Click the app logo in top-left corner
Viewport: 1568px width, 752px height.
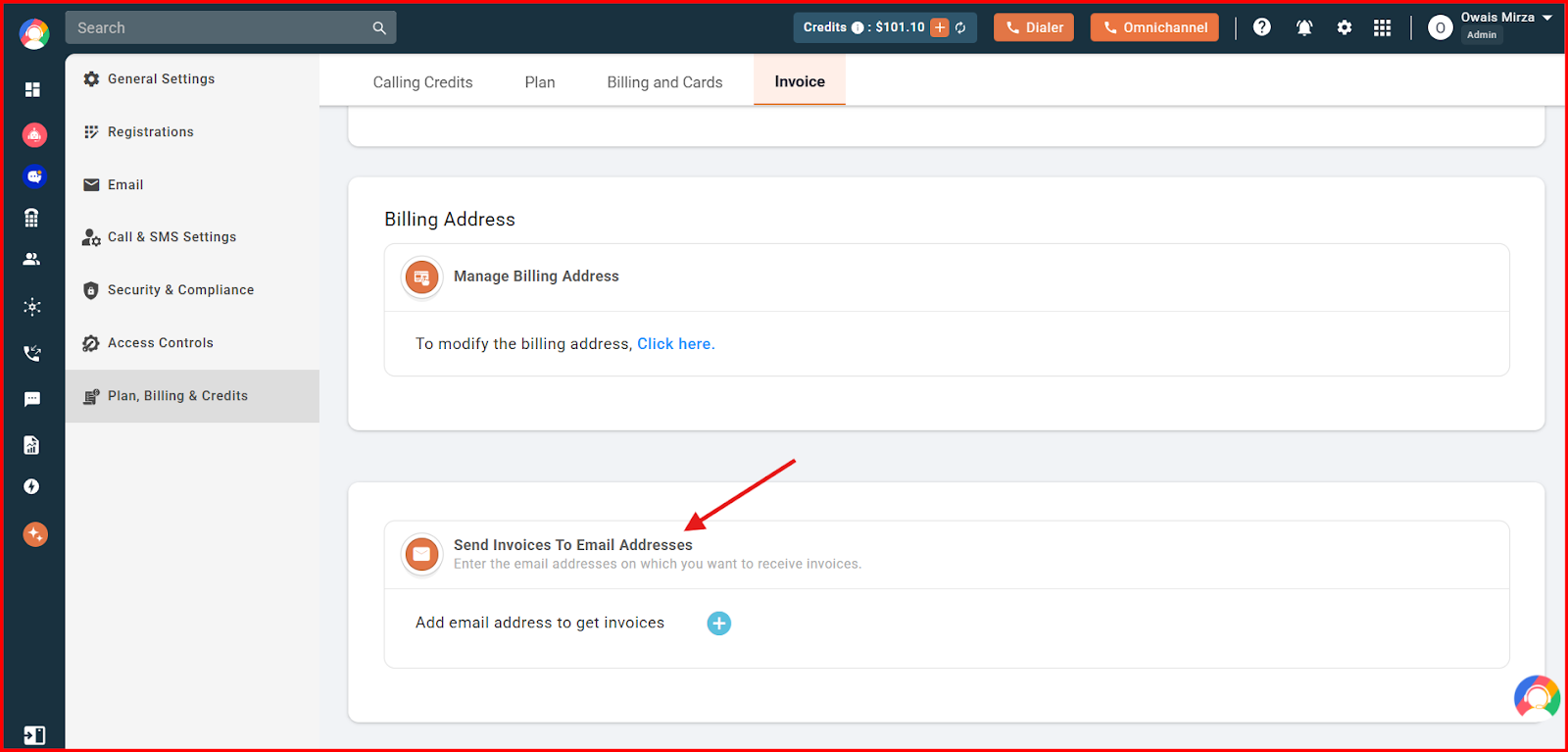(x=34, y=34)
